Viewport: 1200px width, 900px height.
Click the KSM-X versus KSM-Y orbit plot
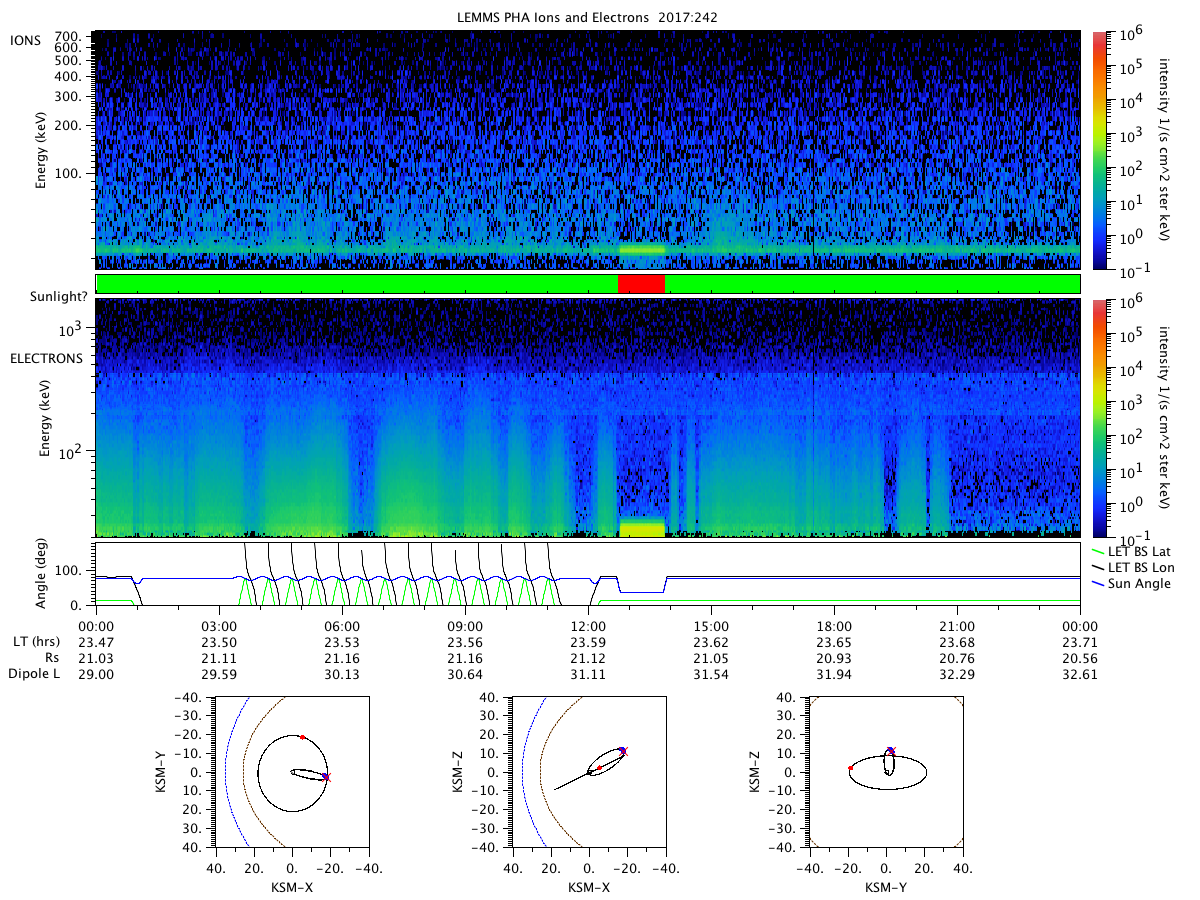[291, 772]
